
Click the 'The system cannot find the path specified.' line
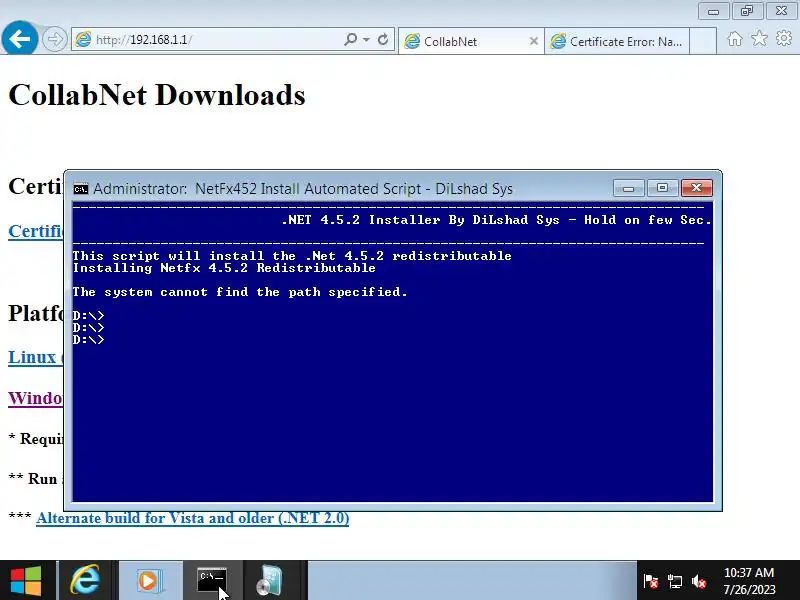tap(239, 292)
